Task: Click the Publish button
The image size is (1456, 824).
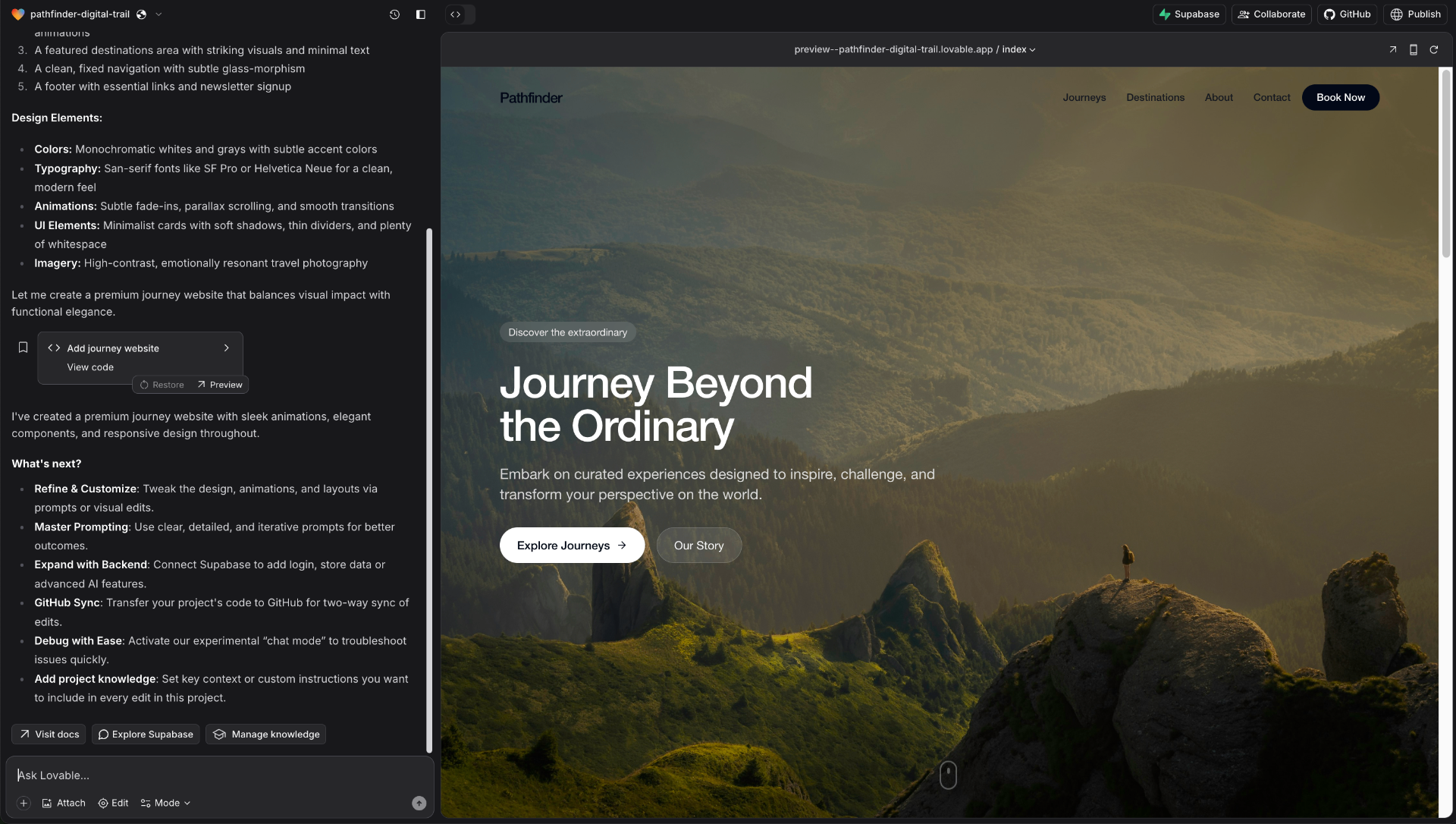Action: click(1415, 14)
